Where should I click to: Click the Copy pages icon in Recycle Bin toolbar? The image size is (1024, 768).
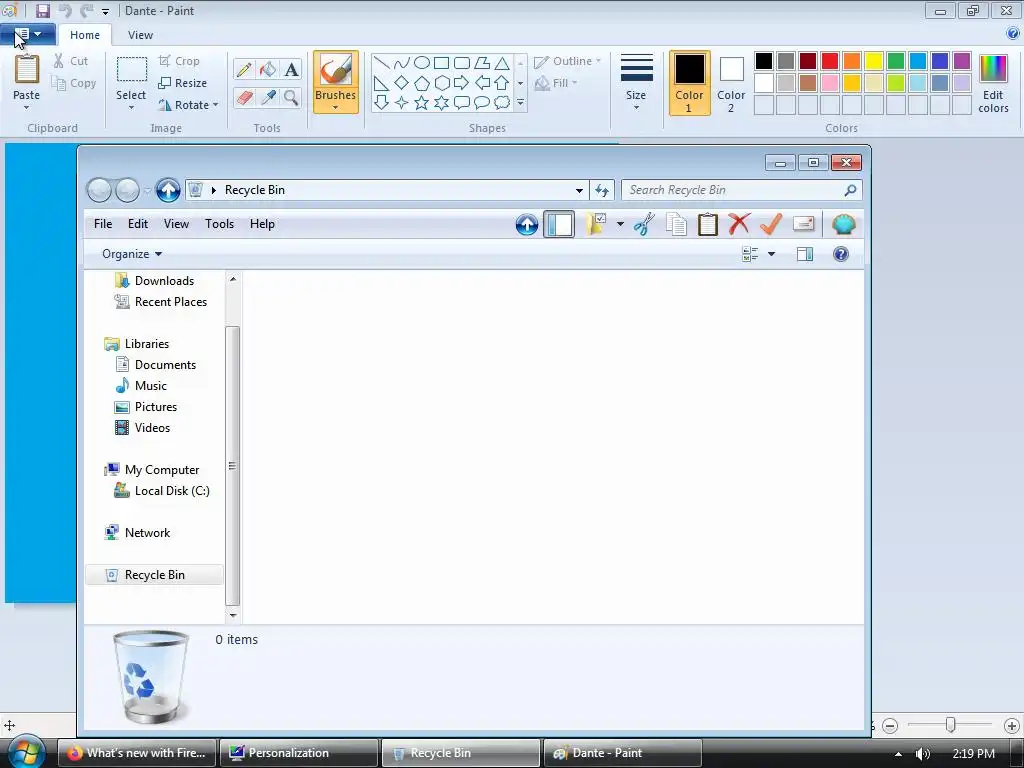(x=676, y=224)
